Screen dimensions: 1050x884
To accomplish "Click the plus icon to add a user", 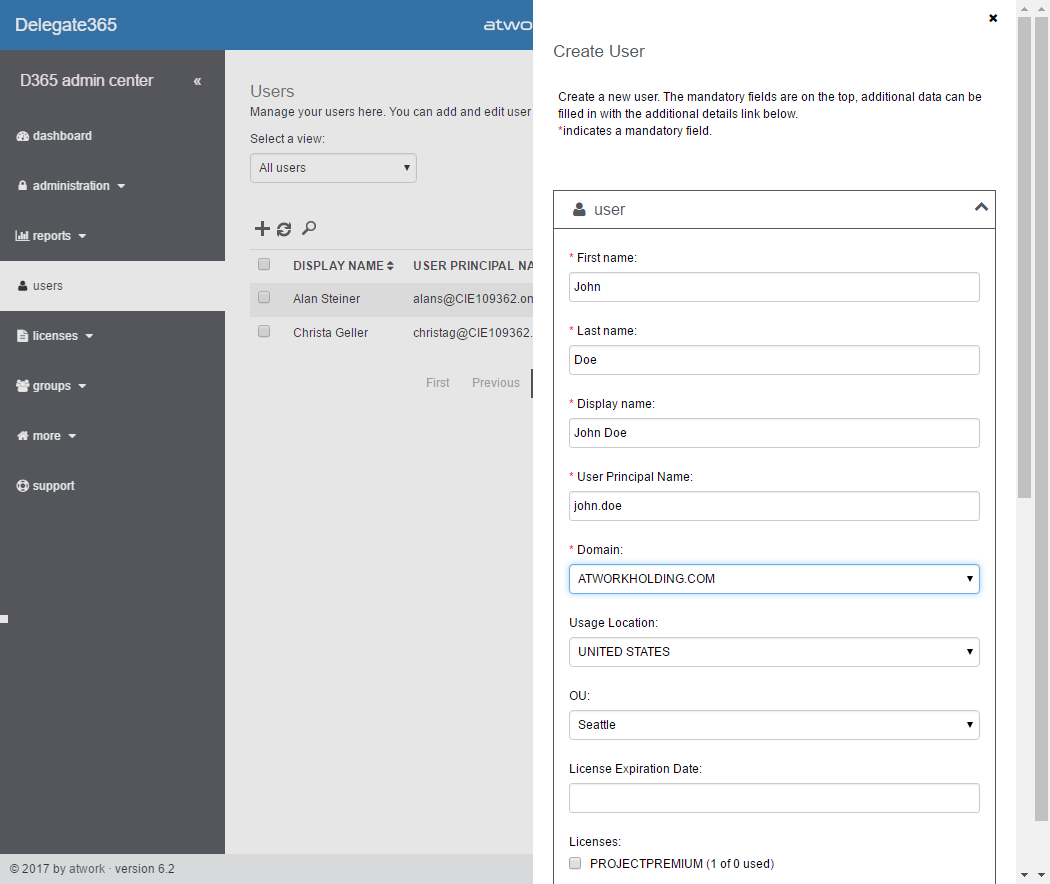I will [262, 229].
